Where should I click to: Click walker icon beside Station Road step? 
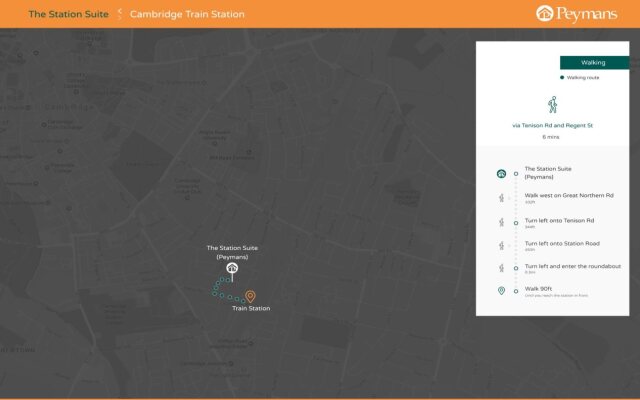click(x=502, y=245)
